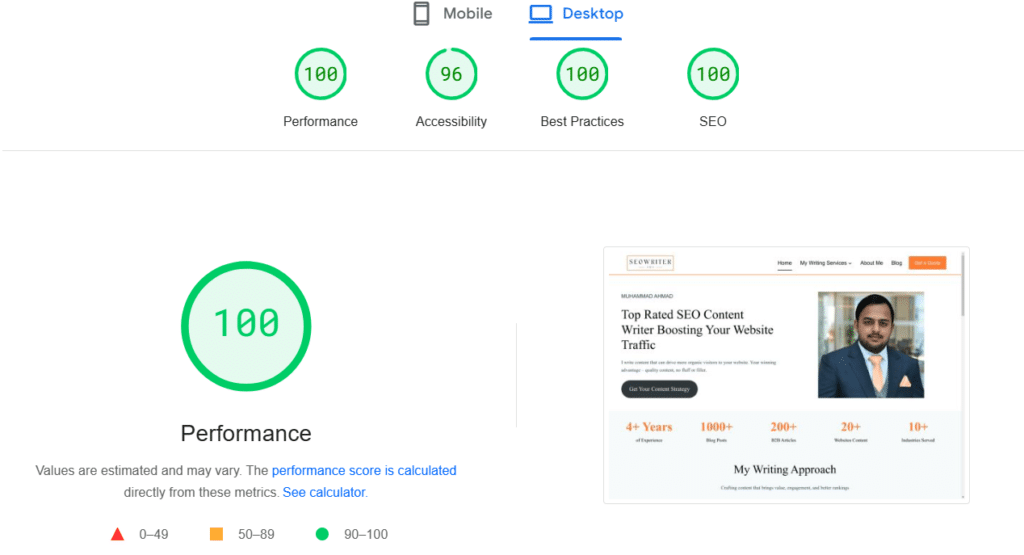Open the 'See calculator' link
This screenshot has width=1024, height=555.
(324, 492)
